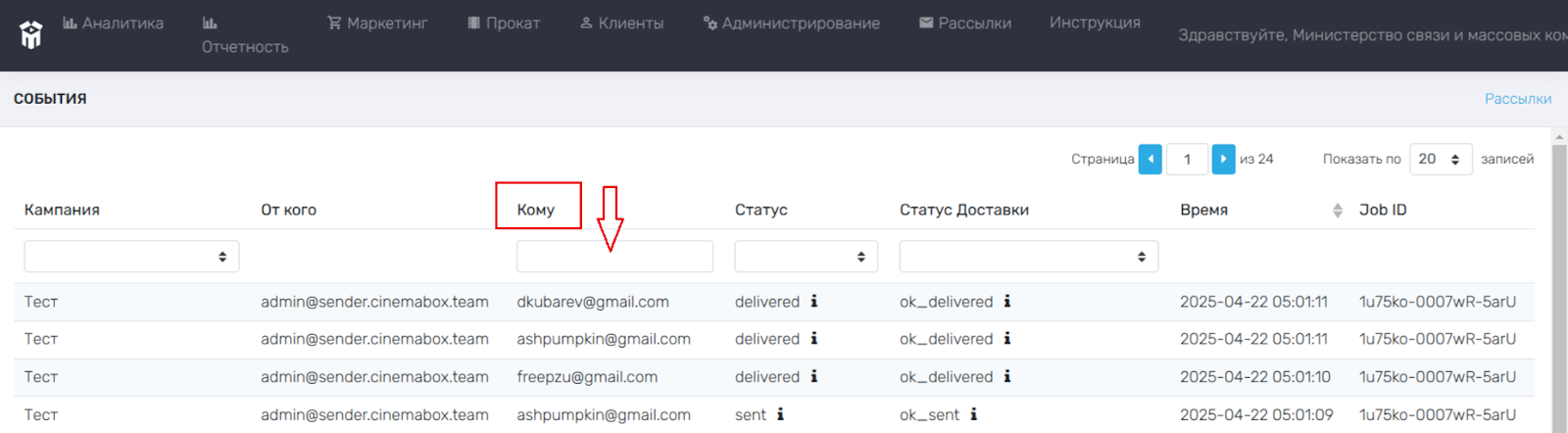Click the page number input field
1568x433 pixels.
[x=1187, y=159]
